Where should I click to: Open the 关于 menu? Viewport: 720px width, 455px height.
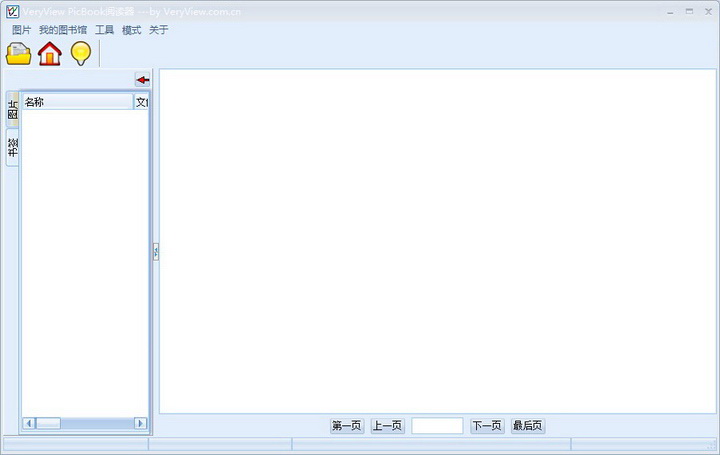point(158,30)
